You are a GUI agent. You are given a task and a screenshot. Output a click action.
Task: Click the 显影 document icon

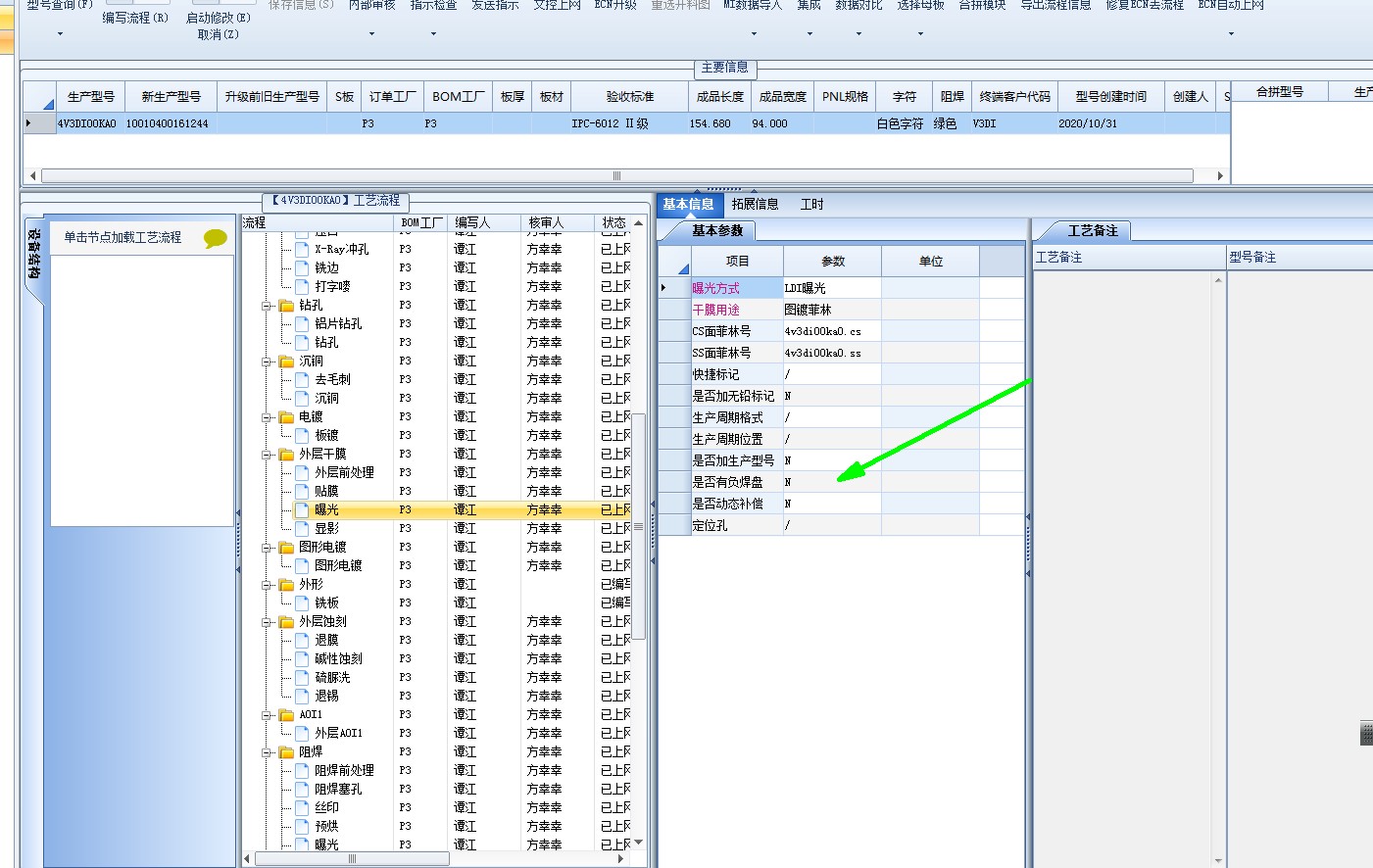coord(302,529)
